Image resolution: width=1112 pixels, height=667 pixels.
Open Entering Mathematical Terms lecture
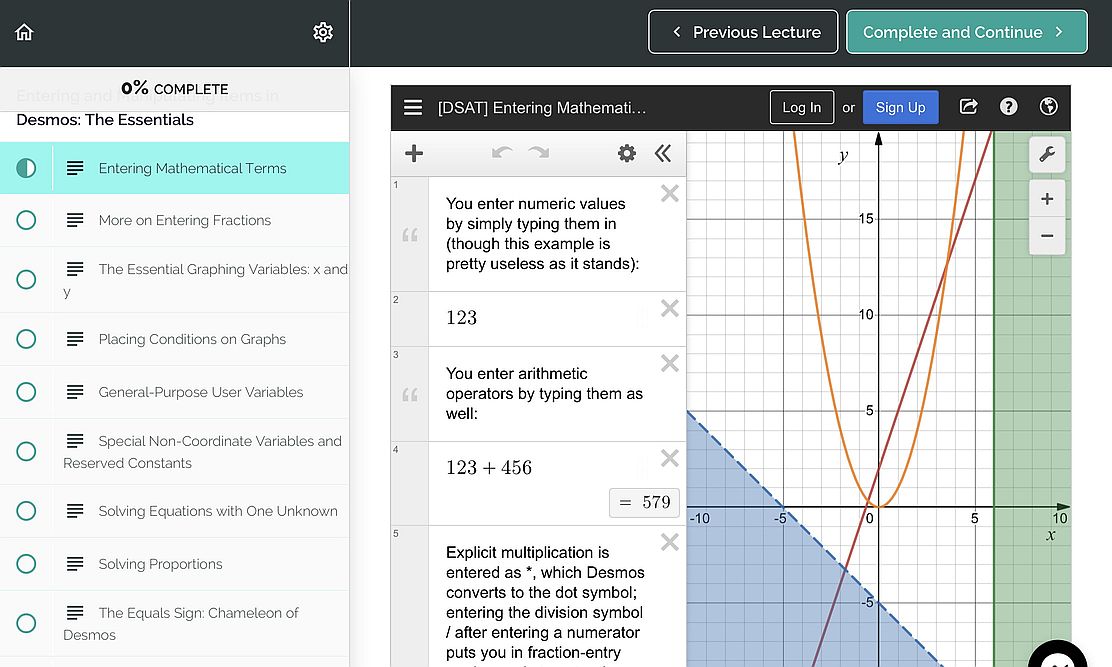174,168
